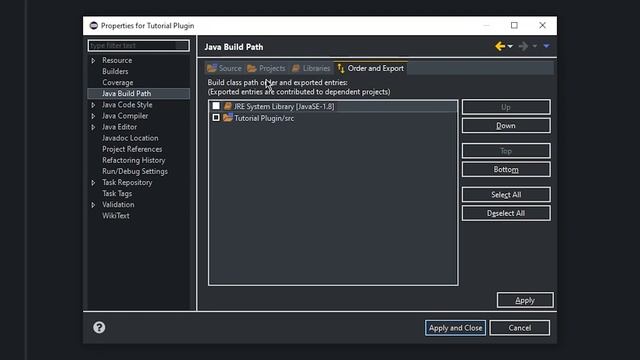Viewport: 640px width, 360px height.
Task: Click the Down button
Action: (506, 126)
